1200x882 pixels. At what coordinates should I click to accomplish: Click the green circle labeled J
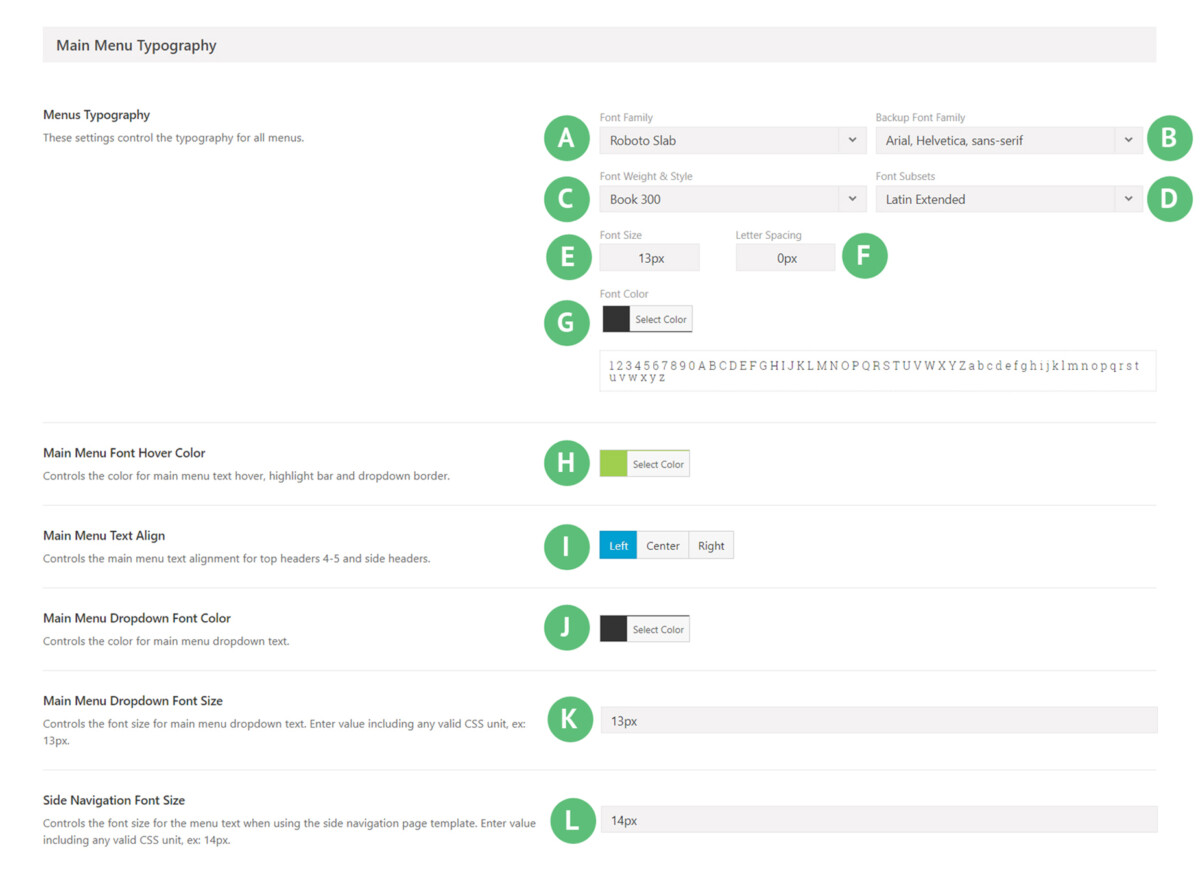point(566,627)
